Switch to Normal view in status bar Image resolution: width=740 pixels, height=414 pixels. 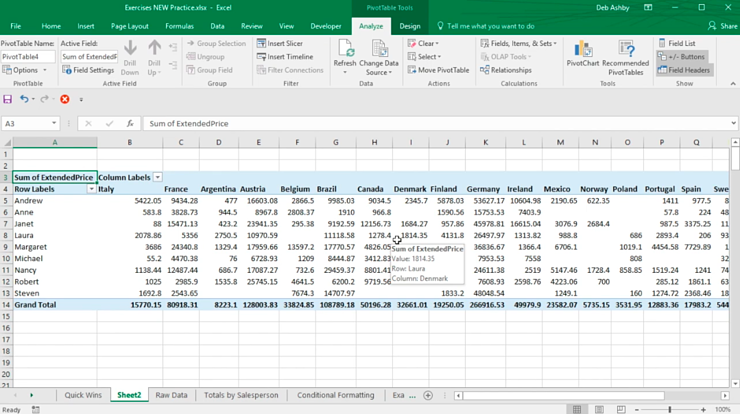[x=577, y=409]
